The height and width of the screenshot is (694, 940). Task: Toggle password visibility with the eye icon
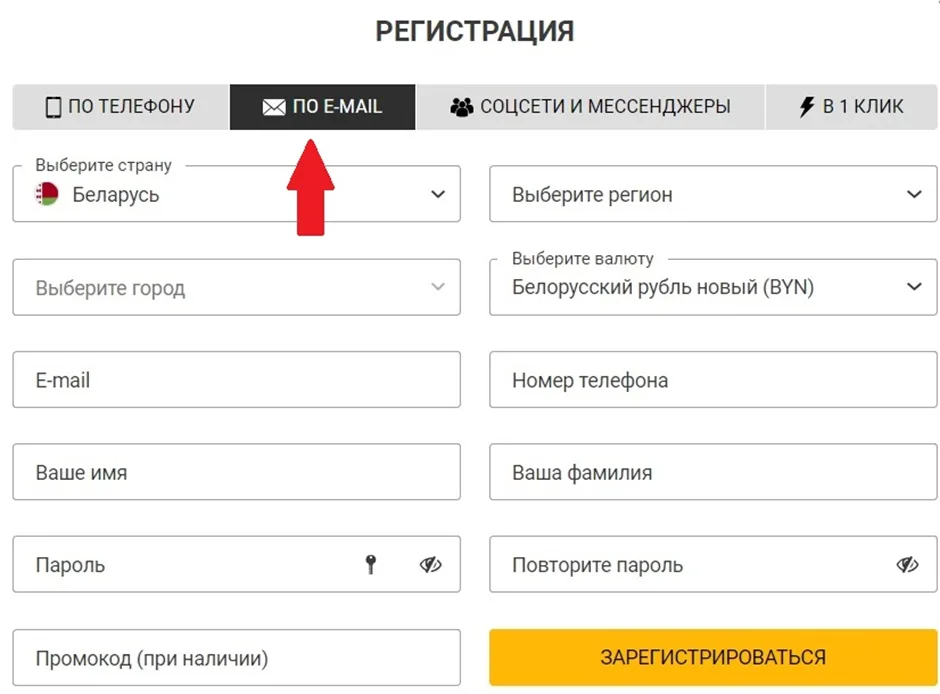(x=430, y=564)
